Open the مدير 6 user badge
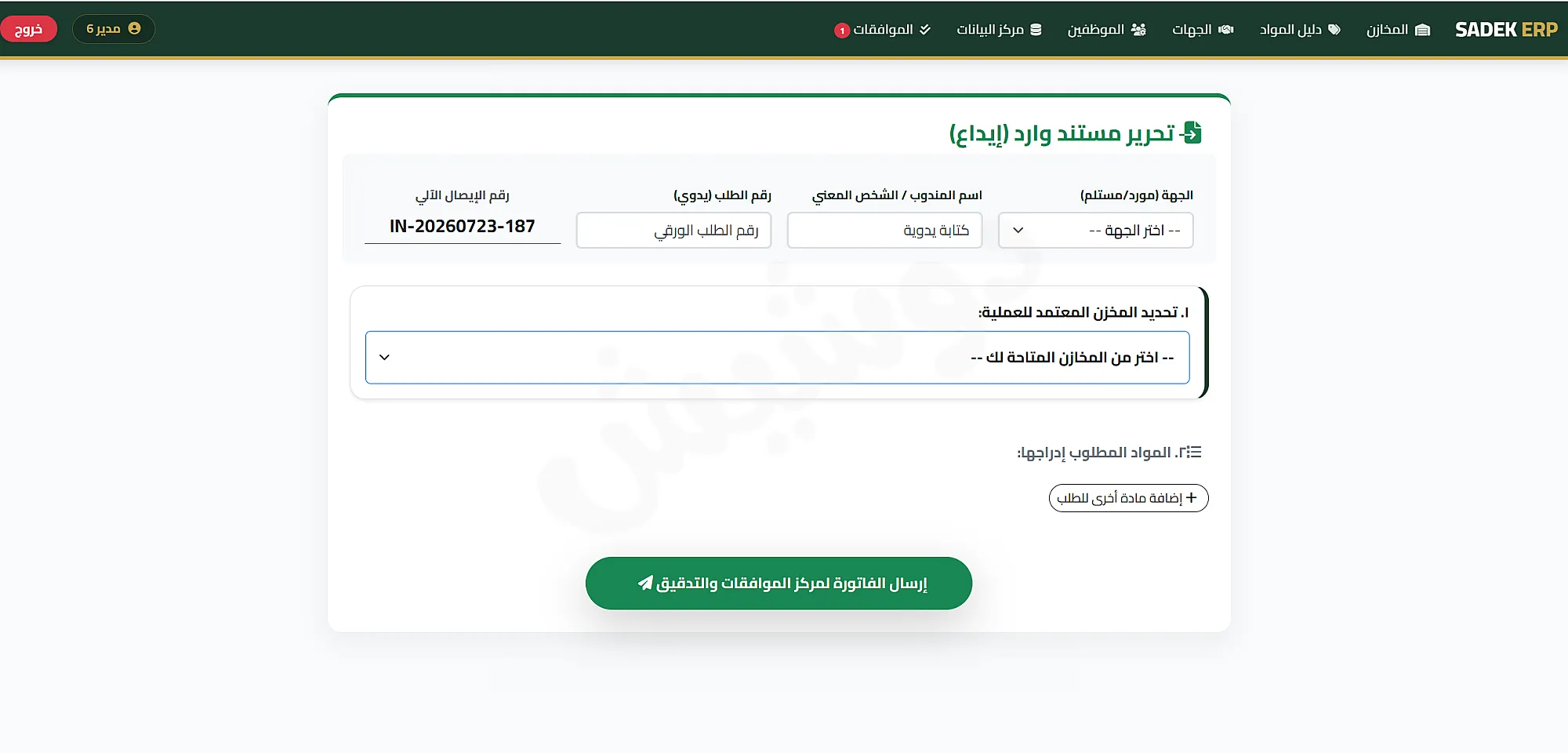This screenshot has height=753, width=1568. [114, 29]
